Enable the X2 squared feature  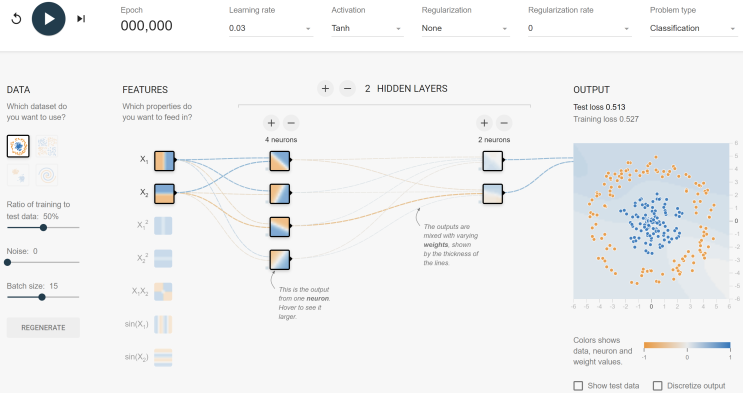tap(163, 259)
